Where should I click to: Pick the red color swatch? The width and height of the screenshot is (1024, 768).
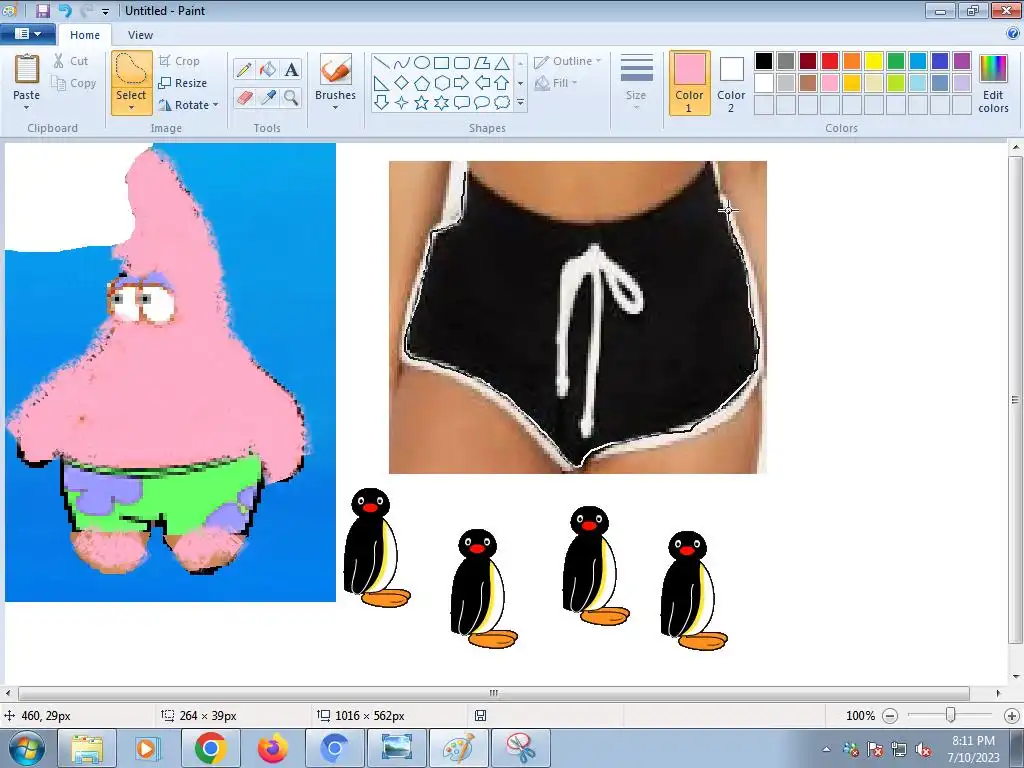[x=830, y=61]
